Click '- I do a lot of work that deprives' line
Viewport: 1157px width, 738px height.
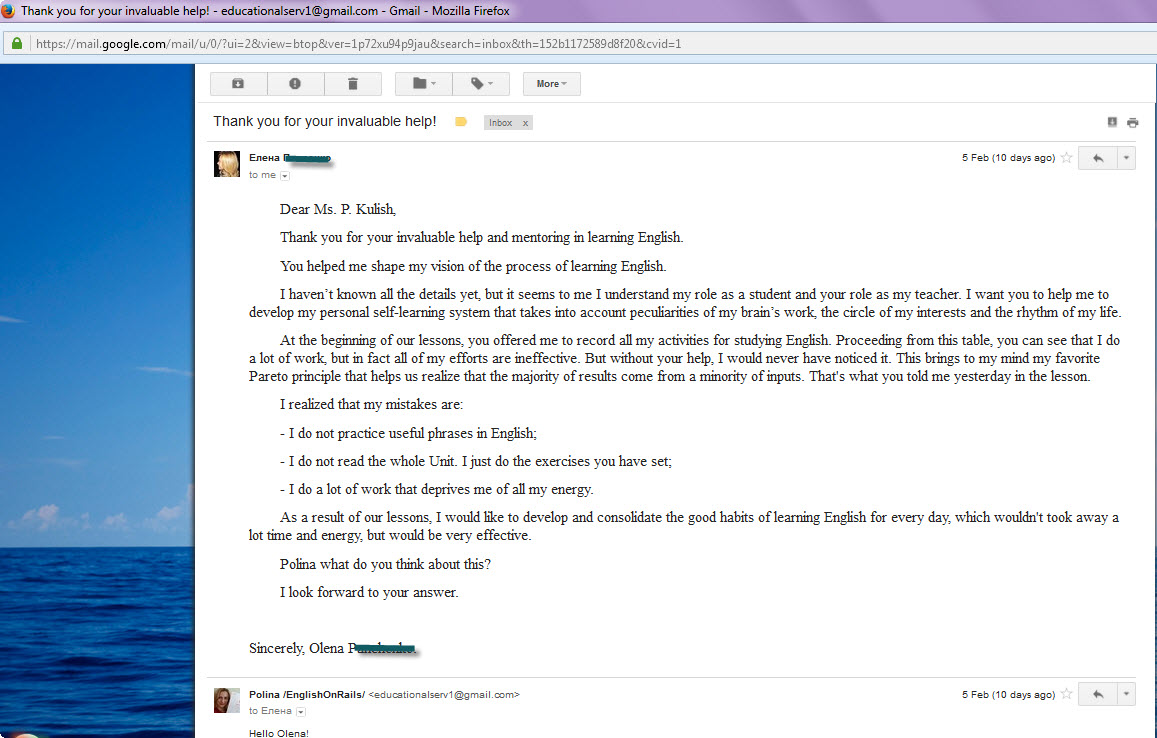pyautogui.click(x=437, y=490)
